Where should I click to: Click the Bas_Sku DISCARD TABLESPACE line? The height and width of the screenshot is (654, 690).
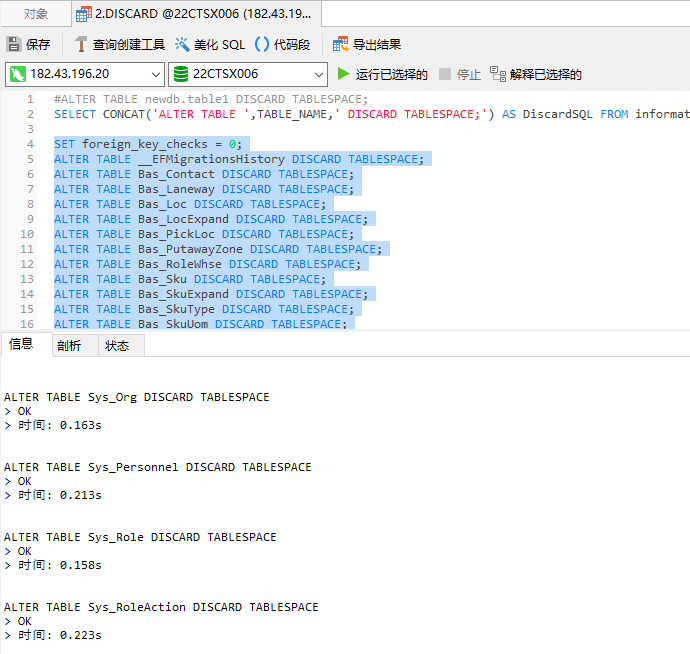coord(190,279)
